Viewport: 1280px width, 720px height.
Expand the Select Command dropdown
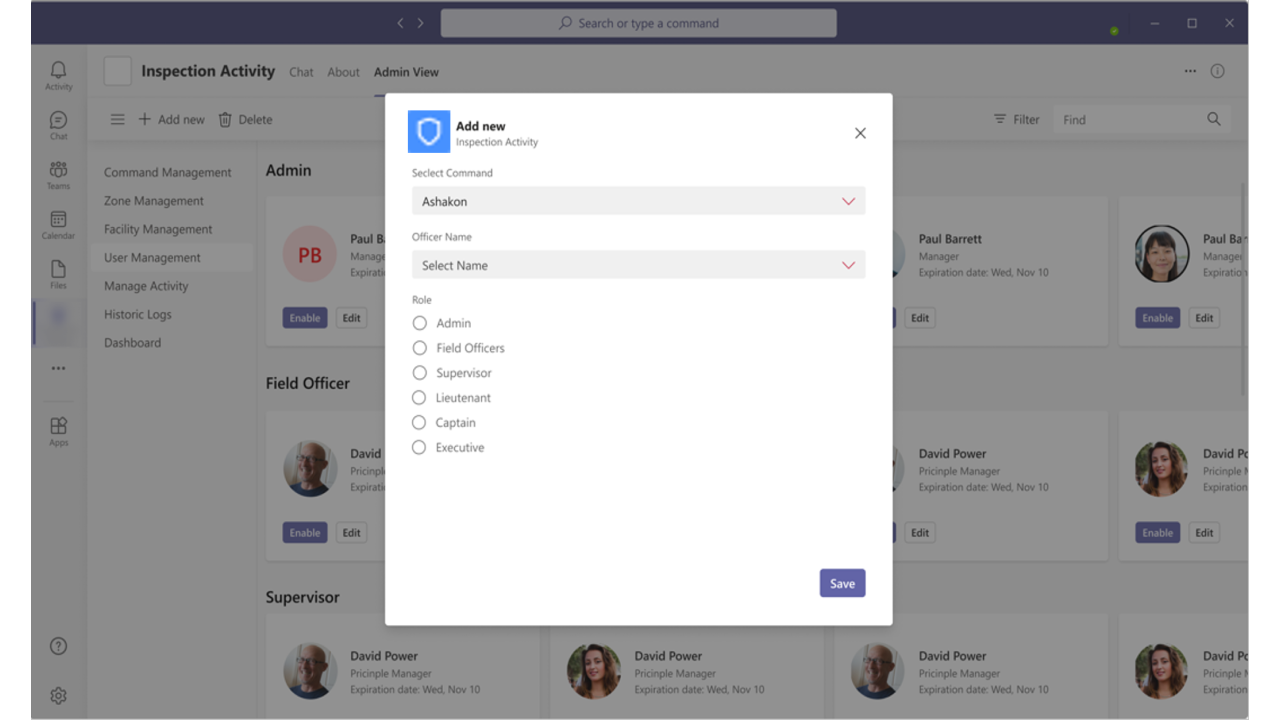[638, 201]
